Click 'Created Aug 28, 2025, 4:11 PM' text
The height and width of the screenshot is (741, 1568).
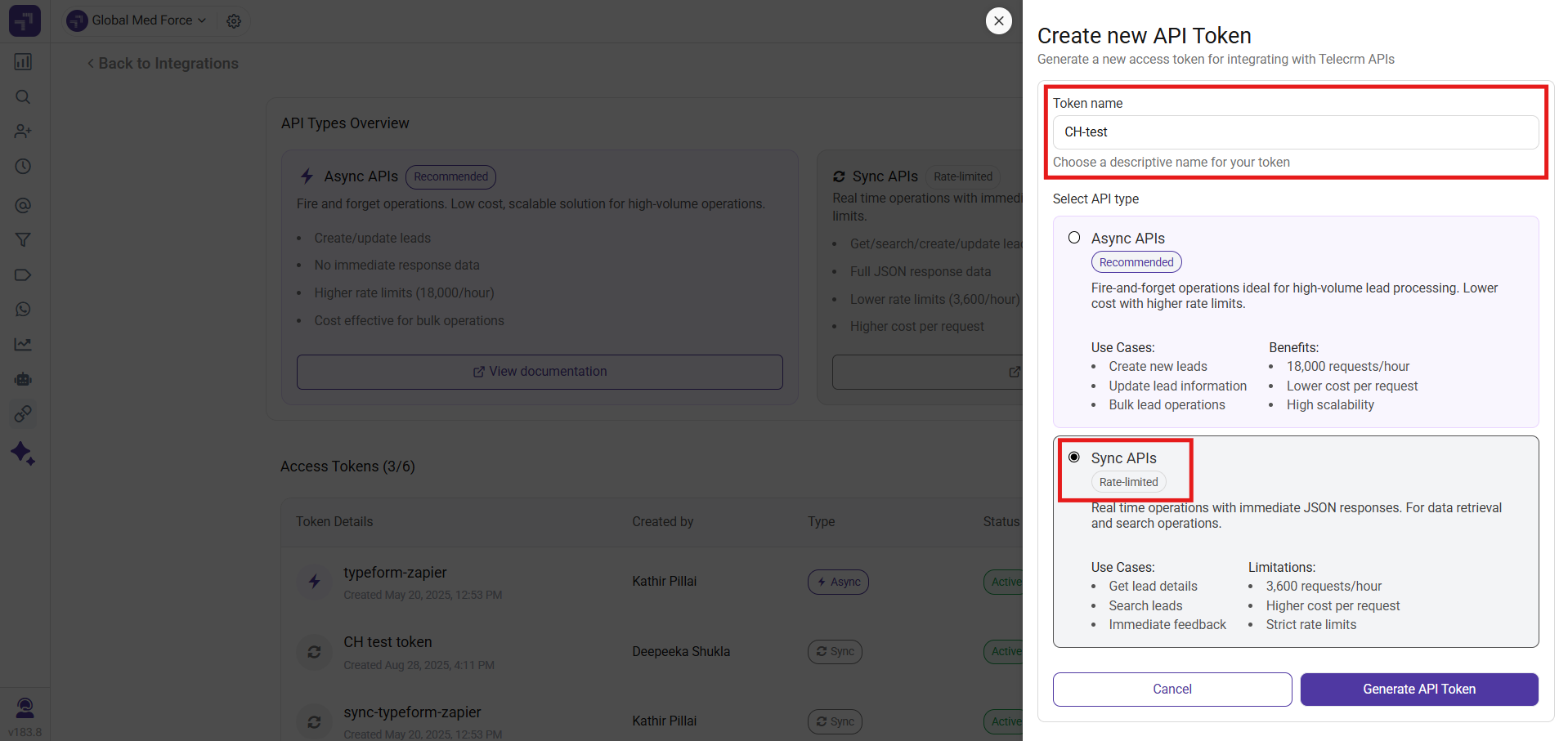point(419,666)
